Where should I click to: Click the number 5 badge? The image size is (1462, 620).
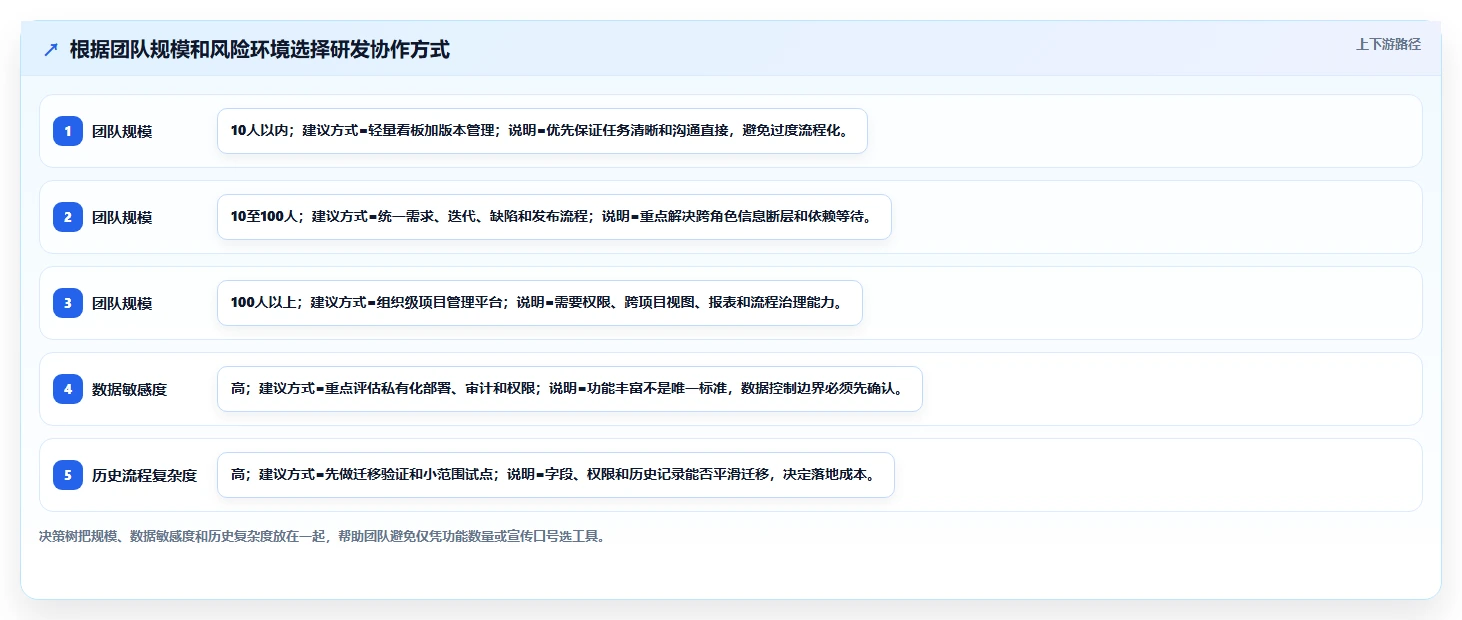(68, 475)
